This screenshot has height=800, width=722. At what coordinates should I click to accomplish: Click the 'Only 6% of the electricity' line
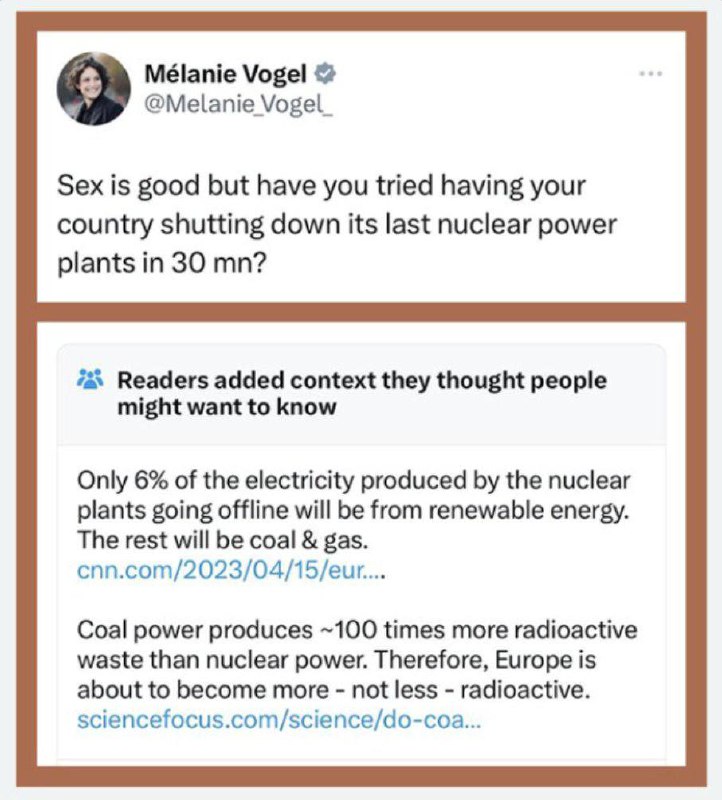point(354,481)
